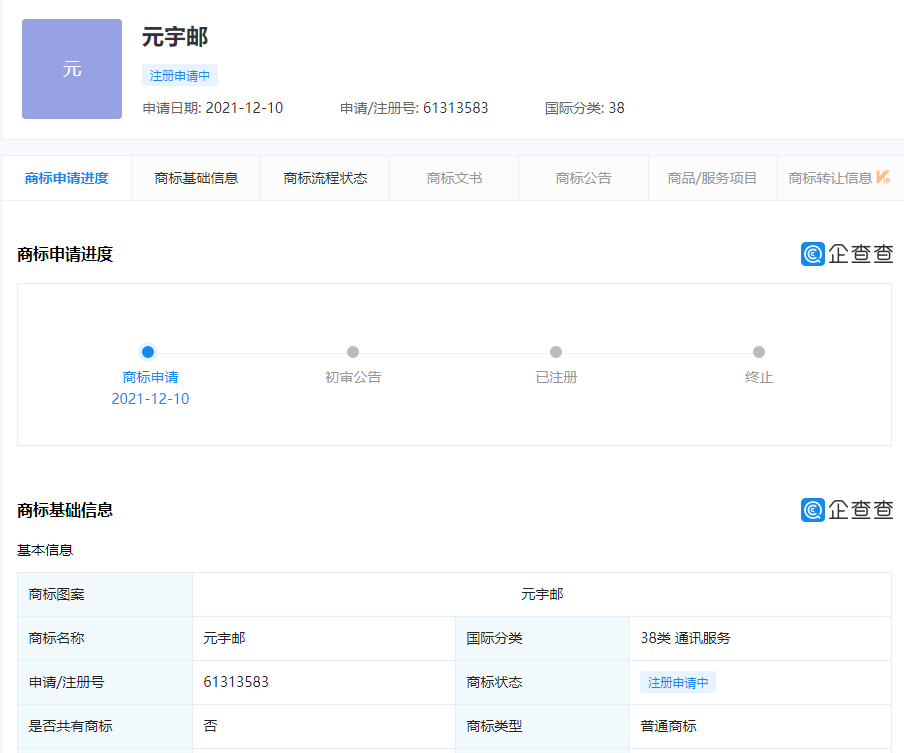This screenshot has height=753, width=904.
Task: Click the VIP icon beside 商标转让信息
Action: (x=883, y=177)
